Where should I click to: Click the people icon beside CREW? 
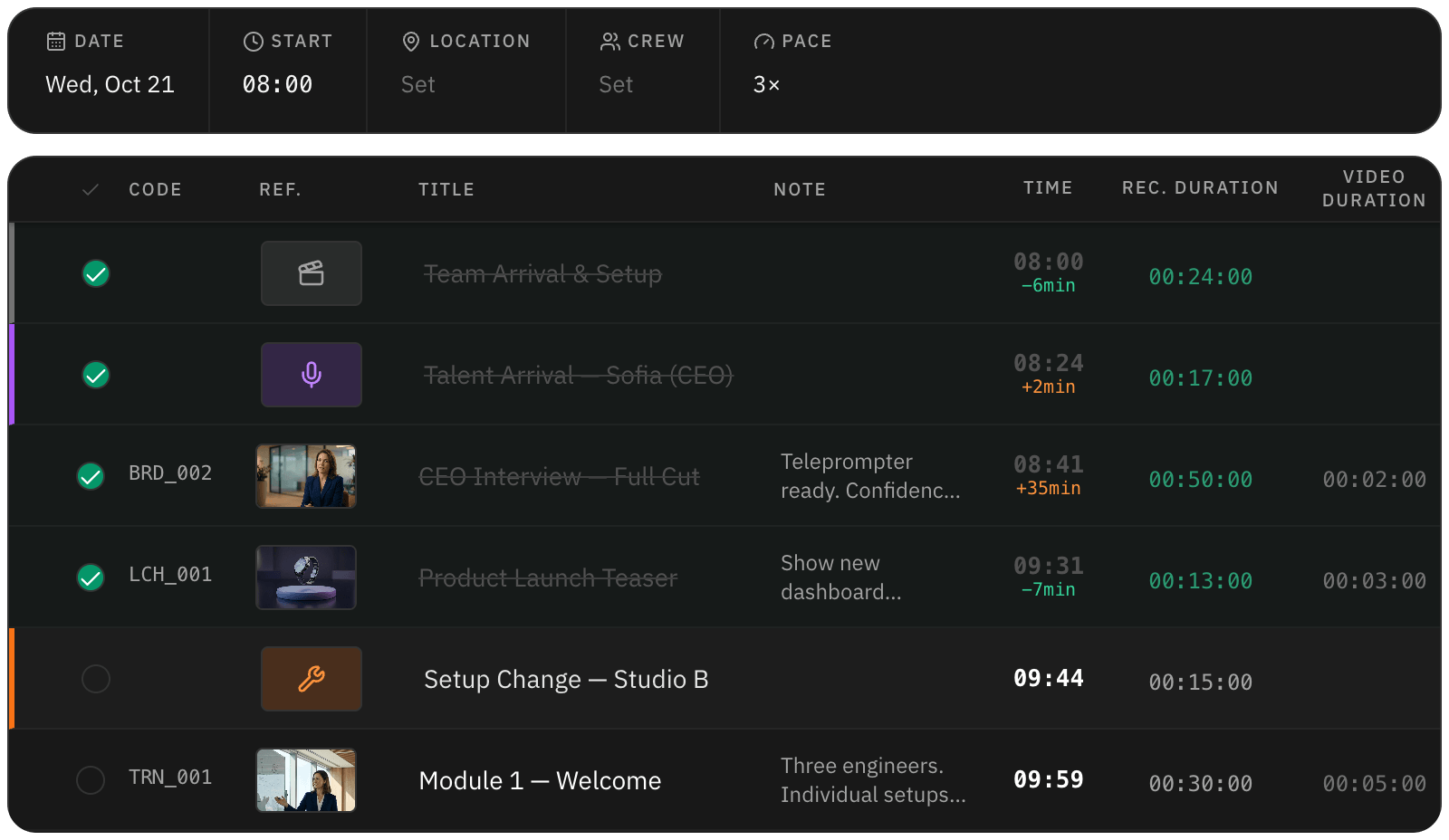[x=610, y=41]
